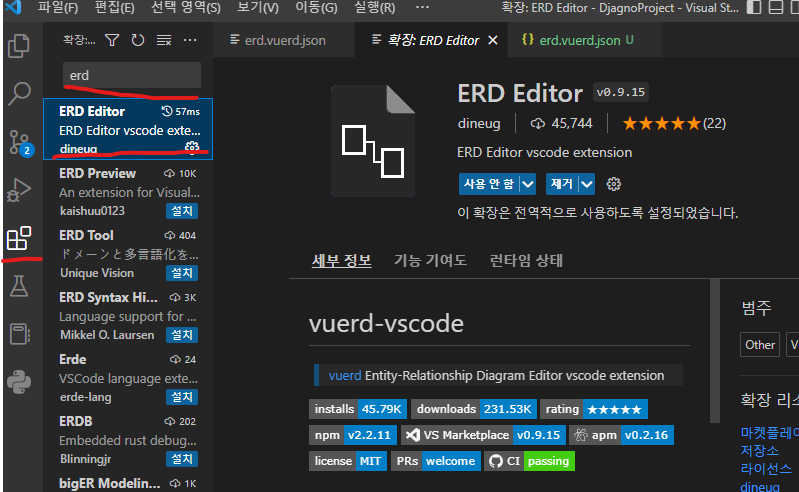The width and height of the screenshot is (799, 492).
Task: Click the Other category tag
Action: [760, 345]
